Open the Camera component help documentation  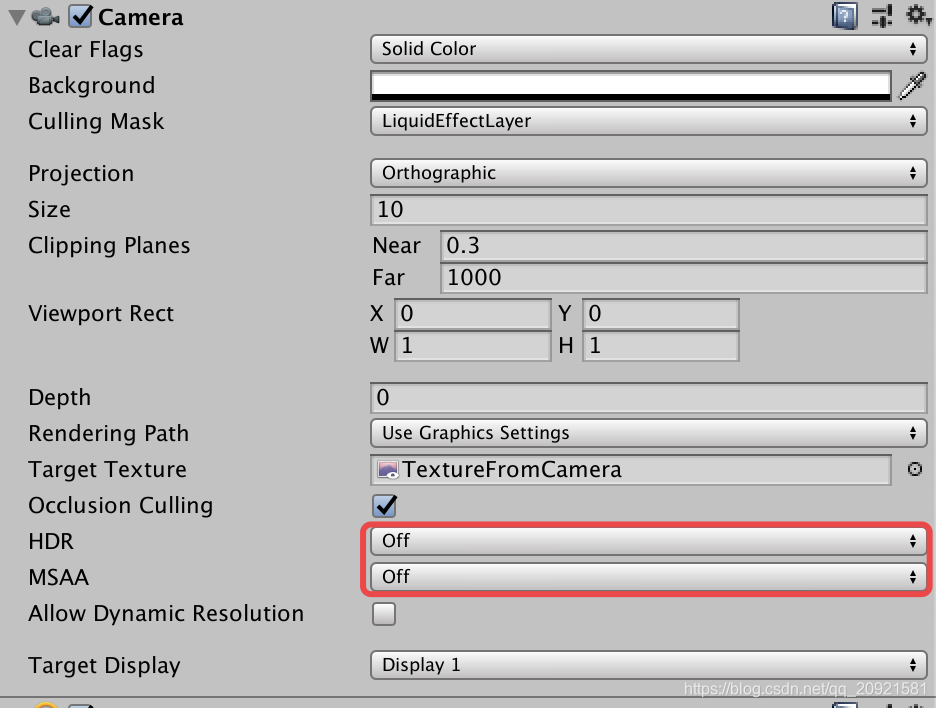[844, 16]
